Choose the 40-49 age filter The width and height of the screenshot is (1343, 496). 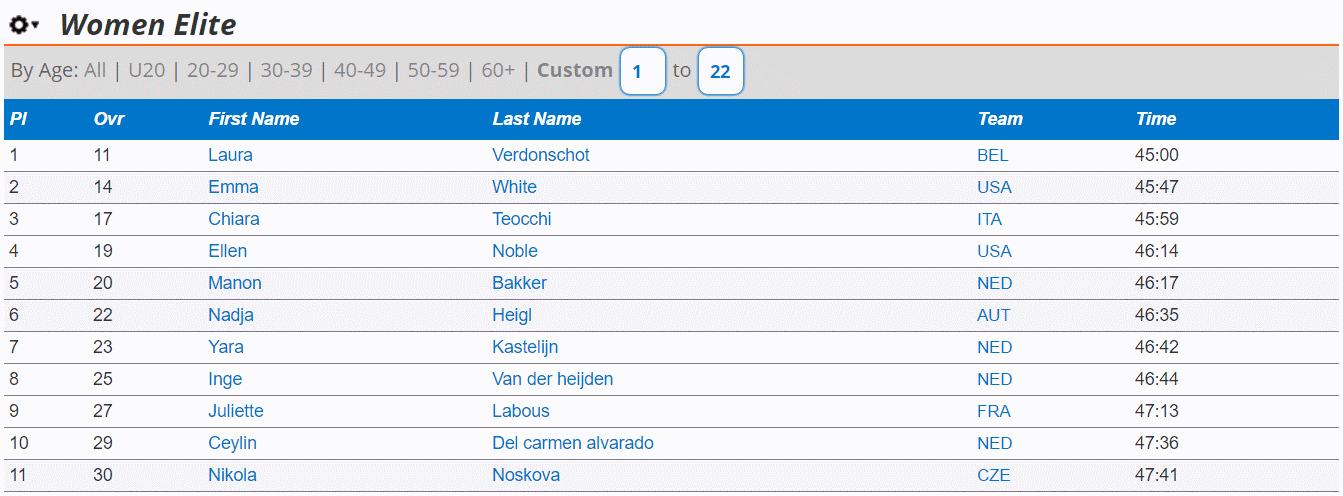(x=360, y=71)
